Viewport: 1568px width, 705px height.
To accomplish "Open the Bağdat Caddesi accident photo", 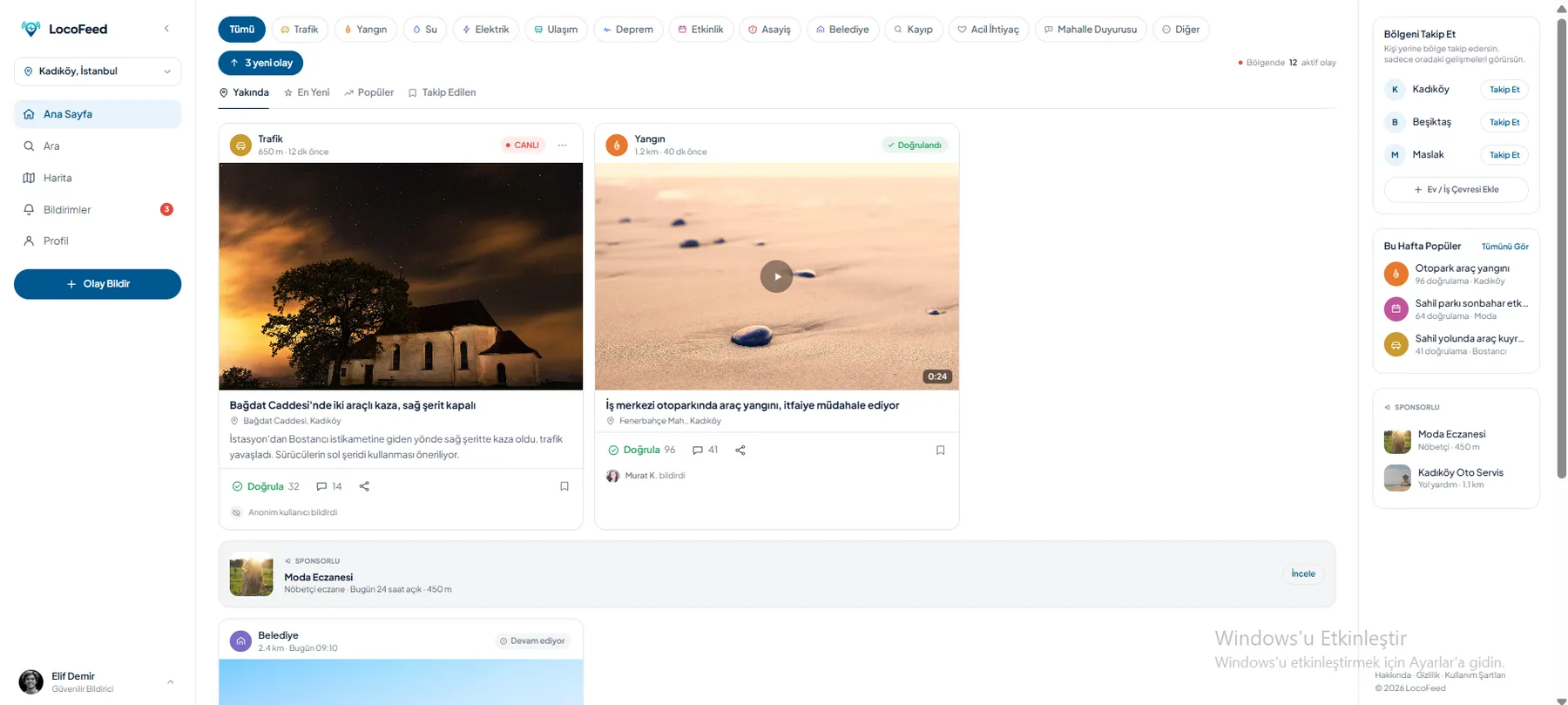I will [401, 276].
